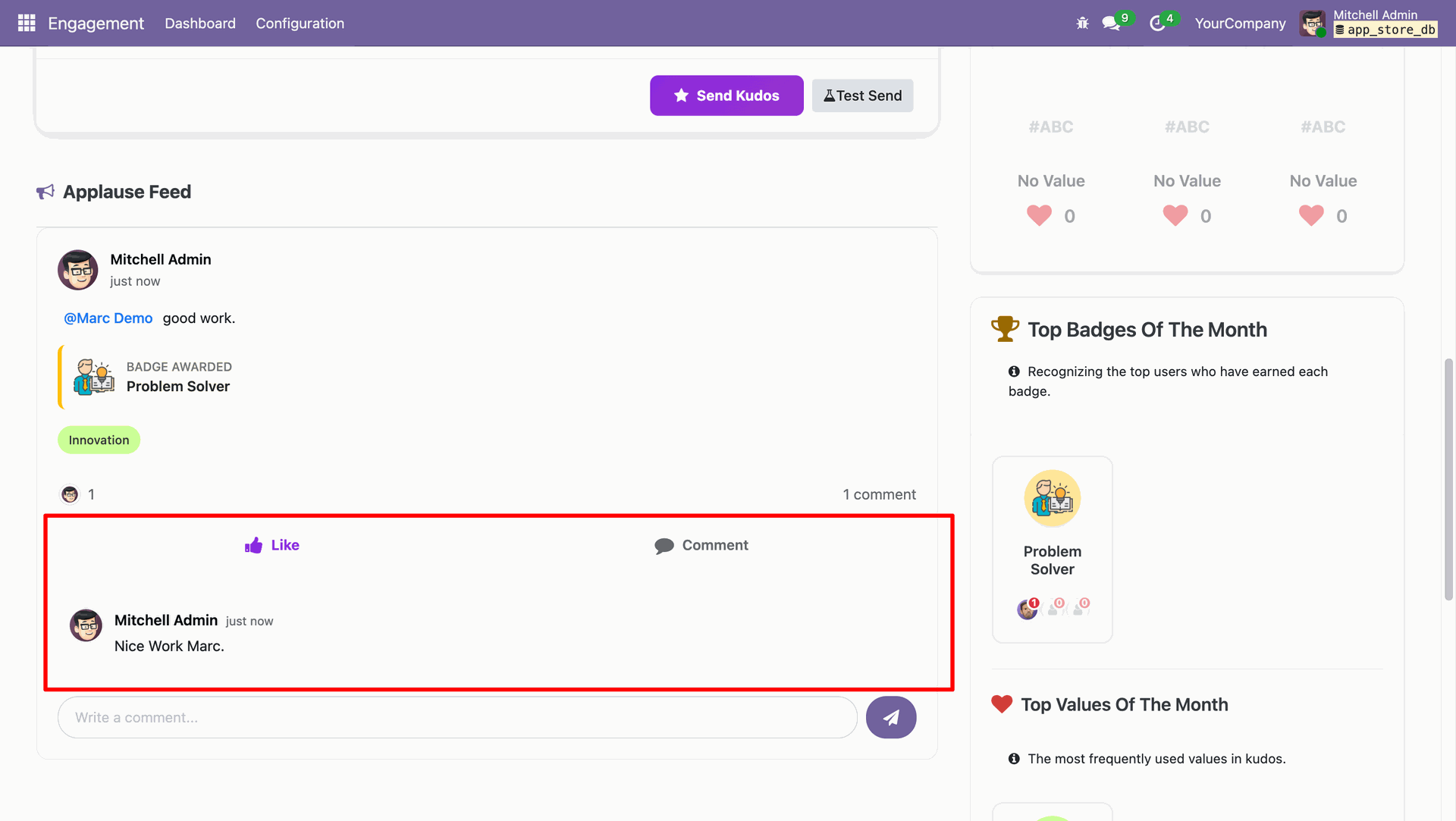Open the Configuration menu
This screenshot has width=1456, height=821.
300,24
